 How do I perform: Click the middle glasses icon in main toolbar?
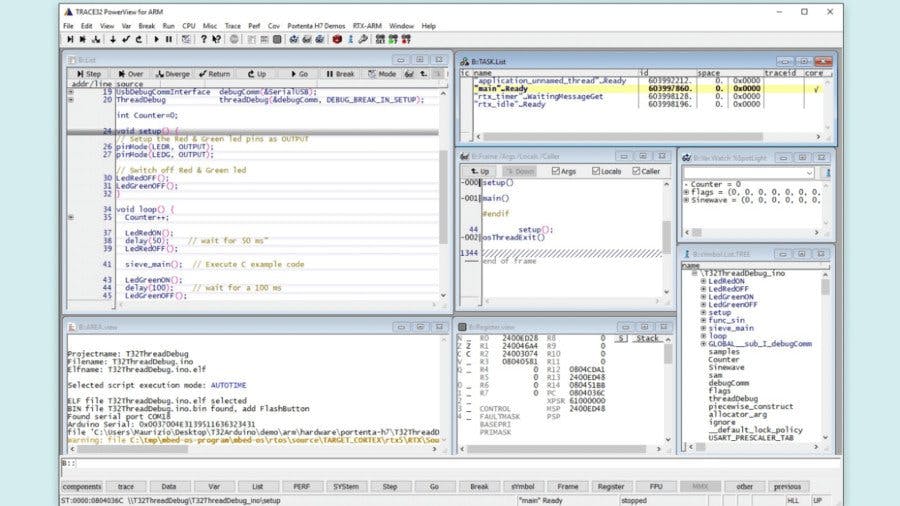pos(307,40)
